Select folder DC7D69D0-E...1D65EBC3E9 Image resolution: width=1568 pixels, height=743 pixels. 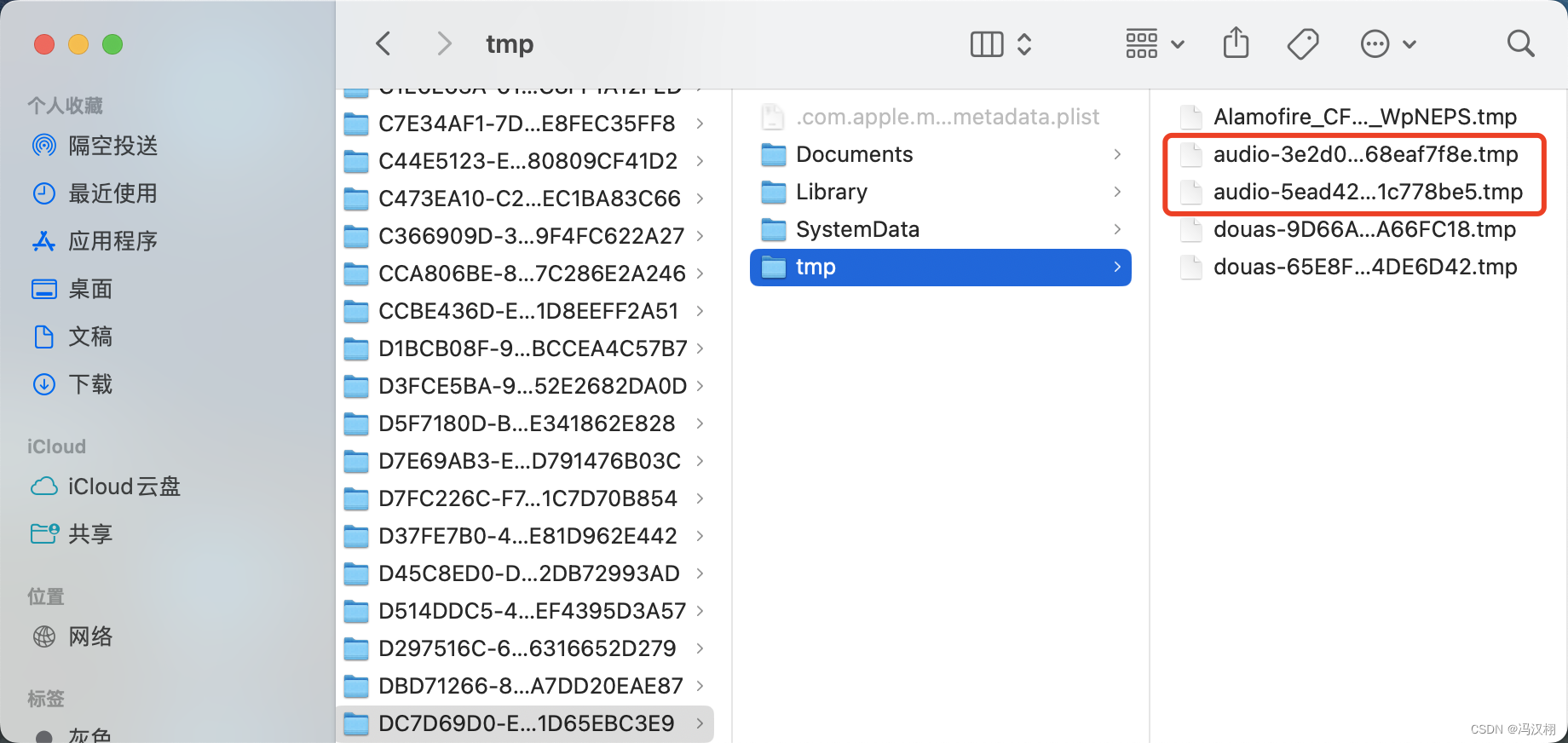(525, 723)
